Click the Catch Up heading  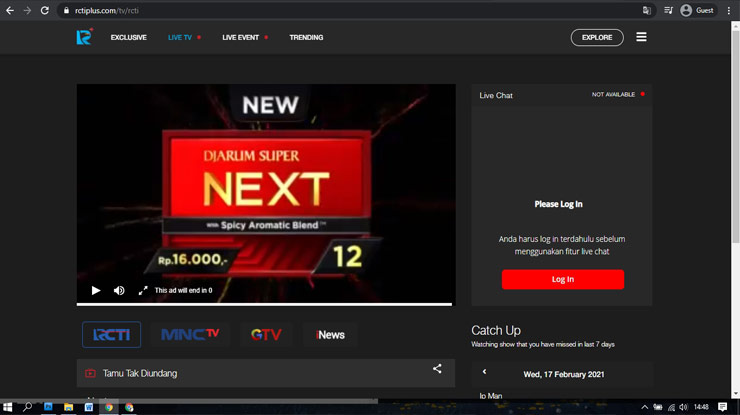point(496,330)
